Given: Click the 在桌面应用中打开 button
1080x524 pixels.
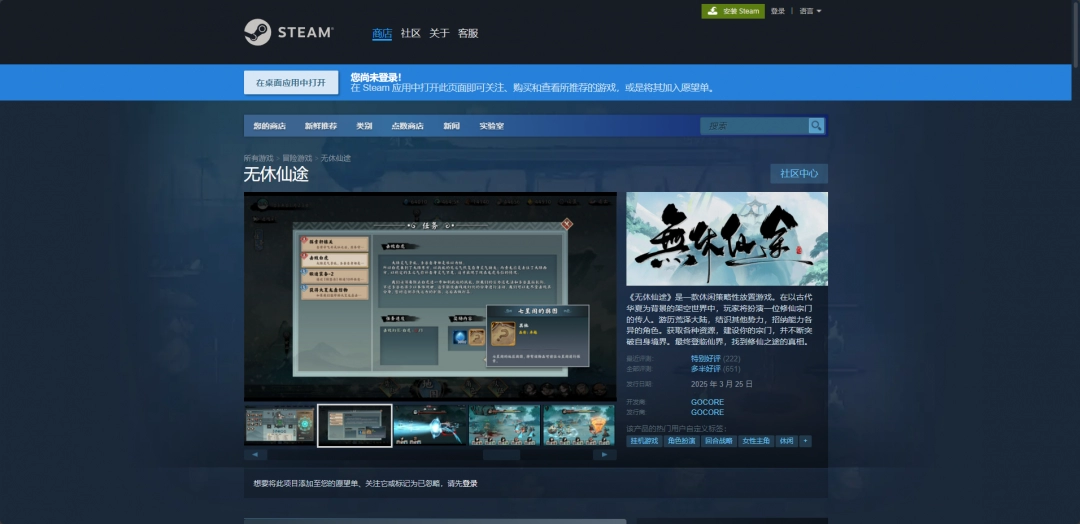Looking at the screenshot, I should click(x=291, y=83).
